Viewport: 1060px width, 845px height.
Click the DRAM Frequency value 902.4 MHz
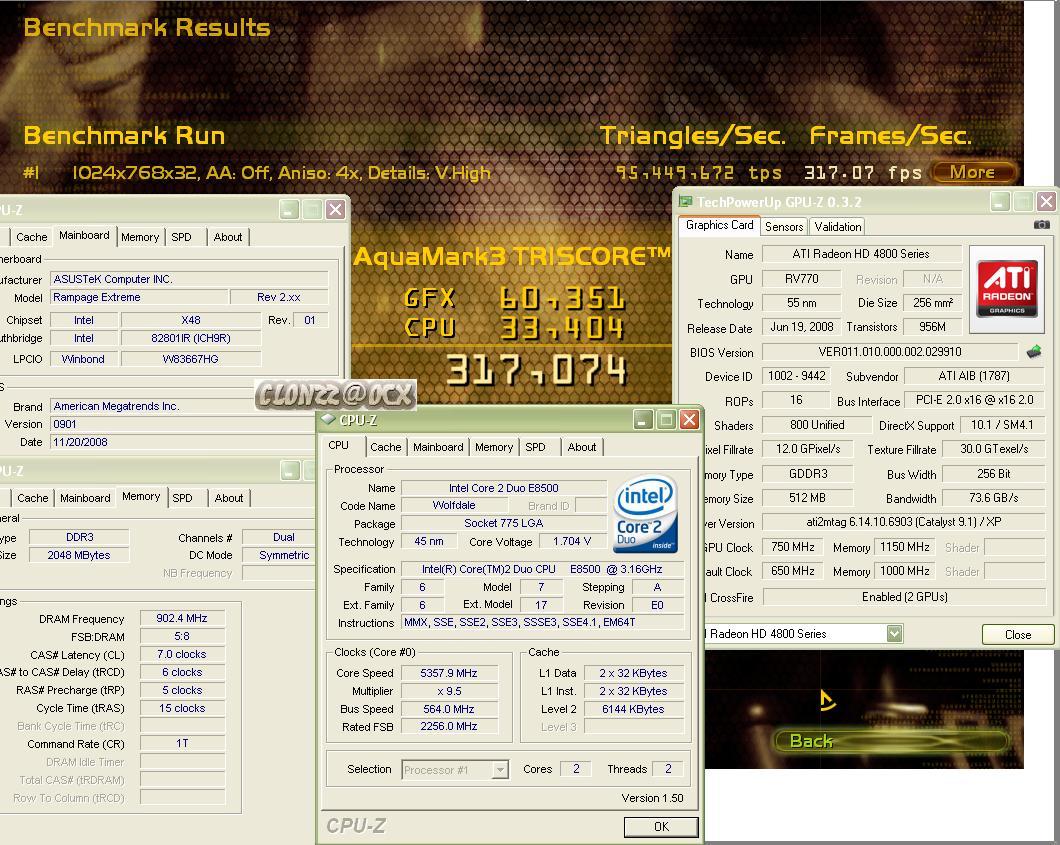182,618
